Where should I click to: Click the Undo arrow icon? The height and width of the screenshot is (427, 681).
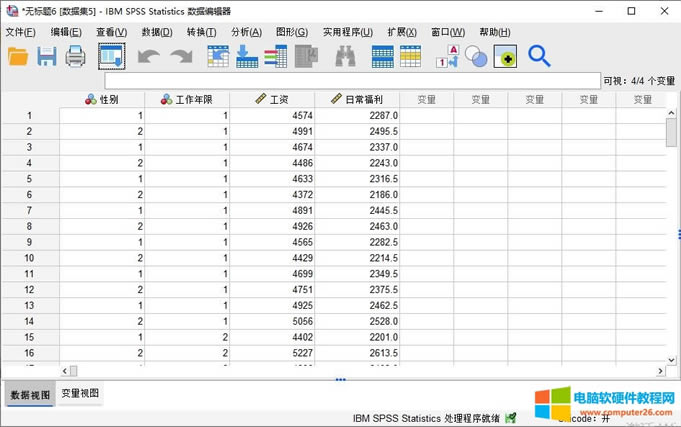pyautogui.click(x=148, y=57)
